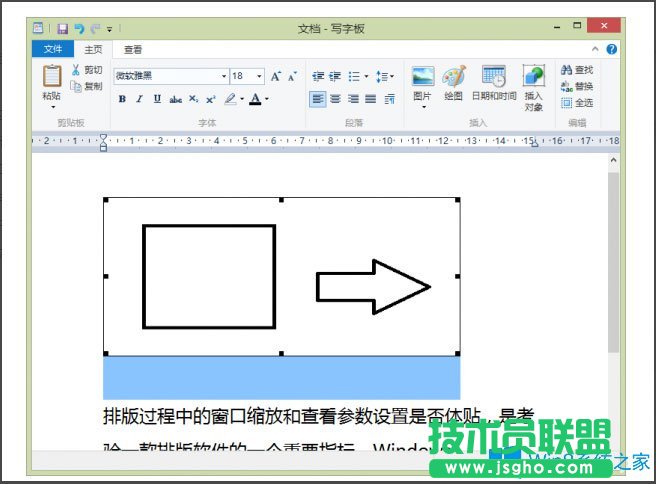Toggle Strikethrough abc formatting
The width and height of the screenshot is (656, 484).
pyautogui.click(x=175, y=100)
